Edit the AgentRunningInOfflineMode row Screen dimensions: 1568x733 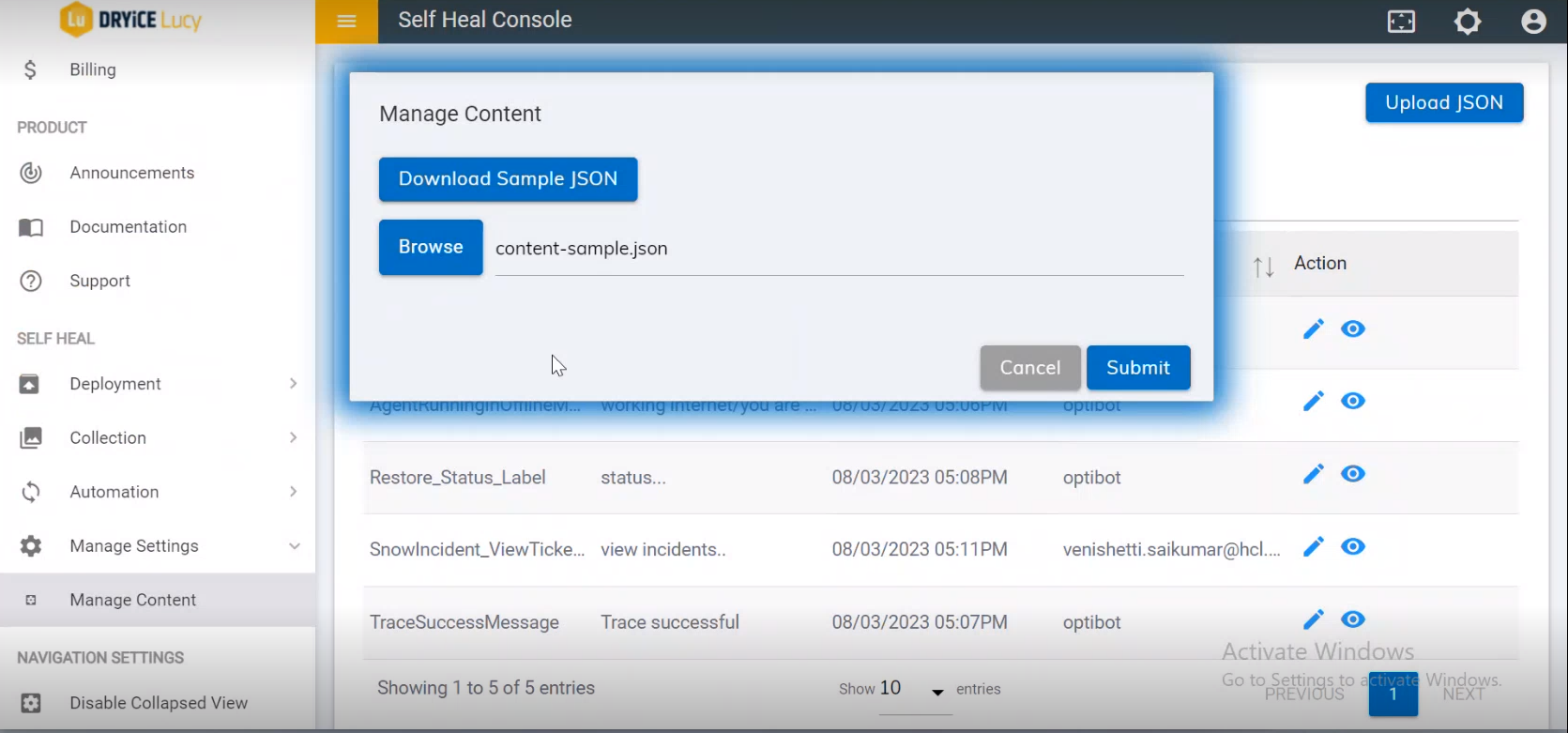click(x=1314, y=401)
